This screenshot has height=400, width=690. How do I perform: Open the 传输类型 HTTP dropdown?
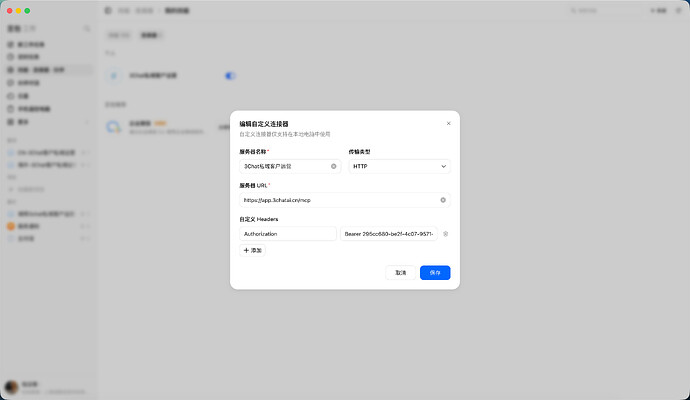[x=400, y=166]
